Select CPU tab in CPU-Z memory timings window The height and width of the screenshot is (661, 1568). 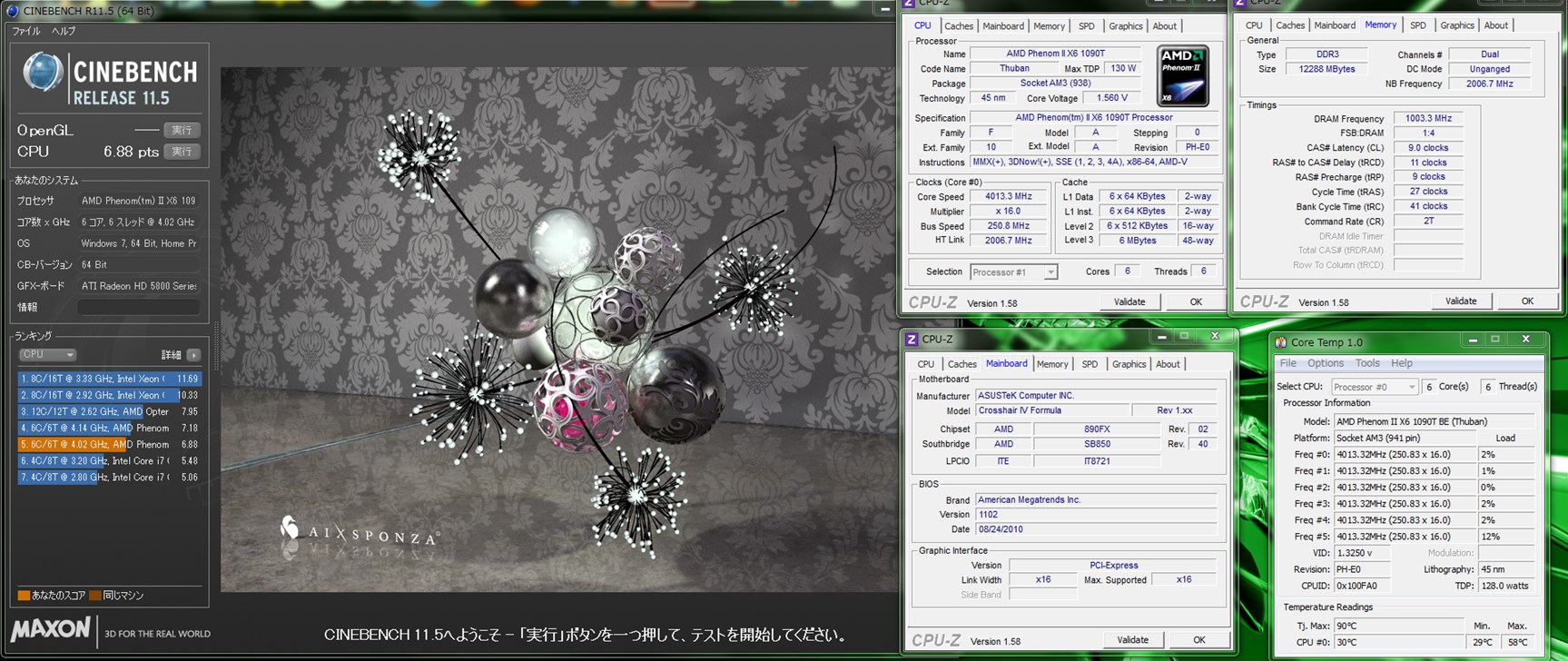coord(1254,25)
